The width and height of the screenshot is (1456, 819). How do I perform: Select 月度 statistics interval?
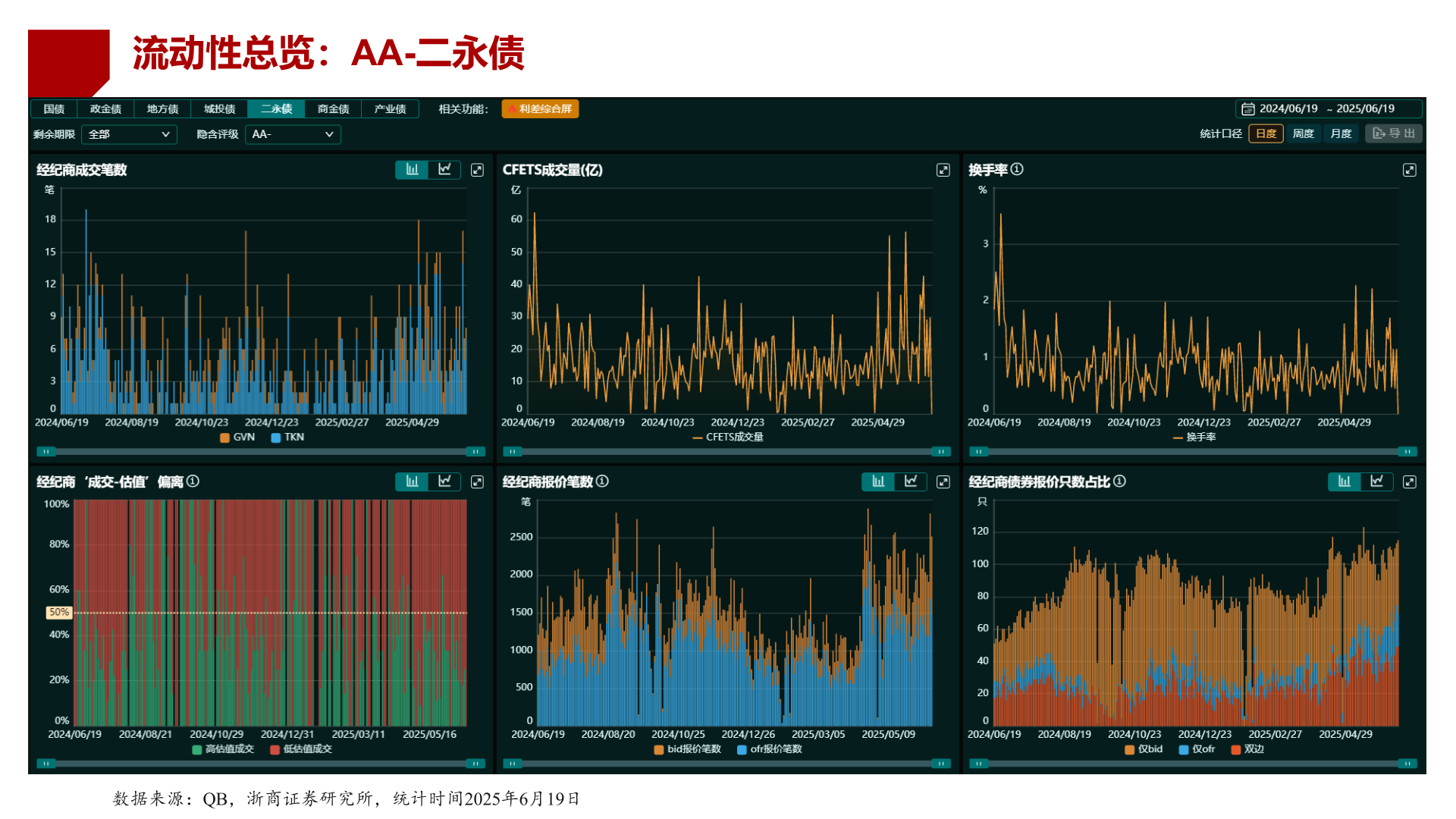1341,133
